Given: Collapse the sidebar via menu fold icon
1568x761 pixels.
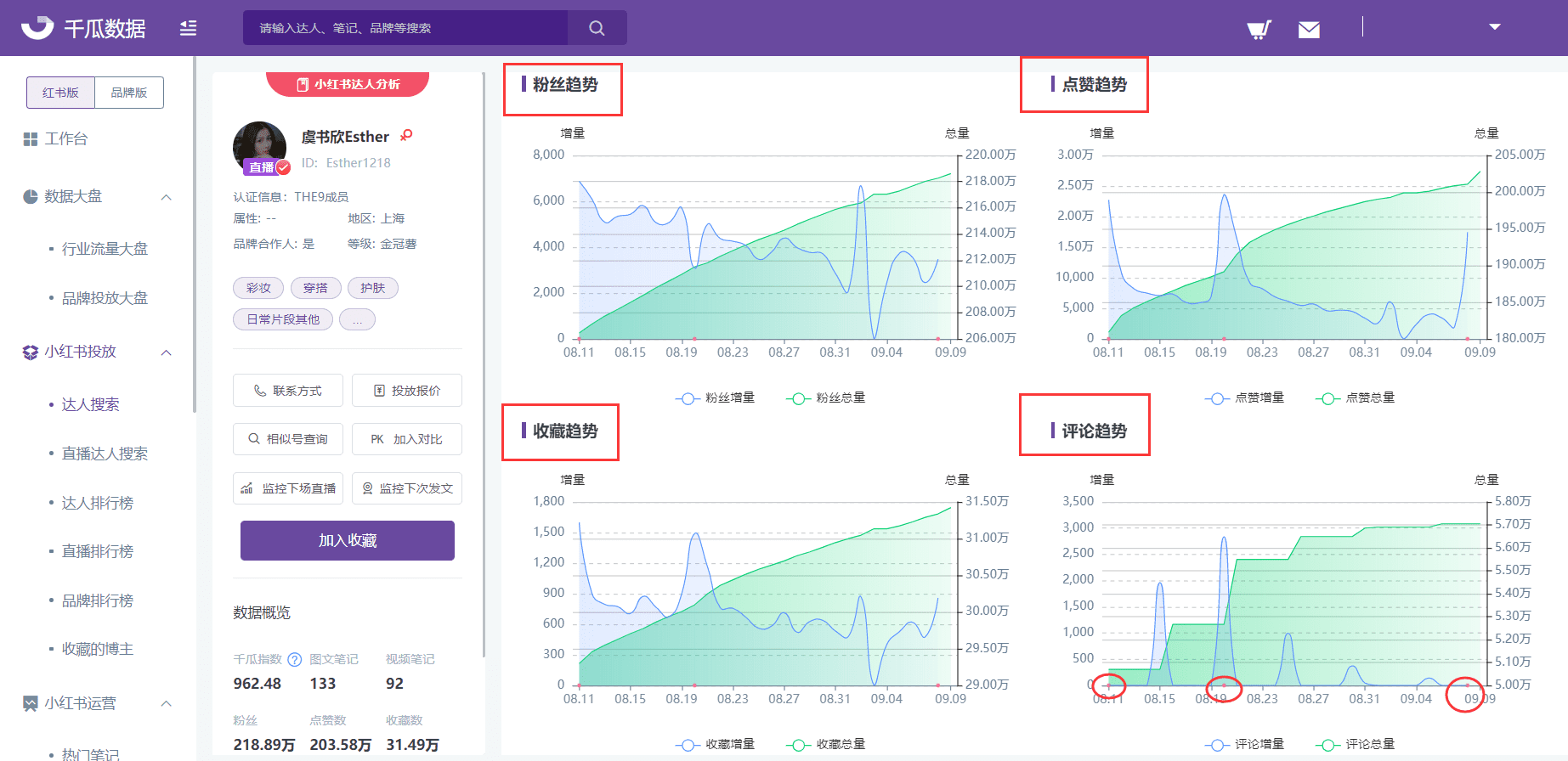Looking at the screenshot, I should tap(189, 28).
